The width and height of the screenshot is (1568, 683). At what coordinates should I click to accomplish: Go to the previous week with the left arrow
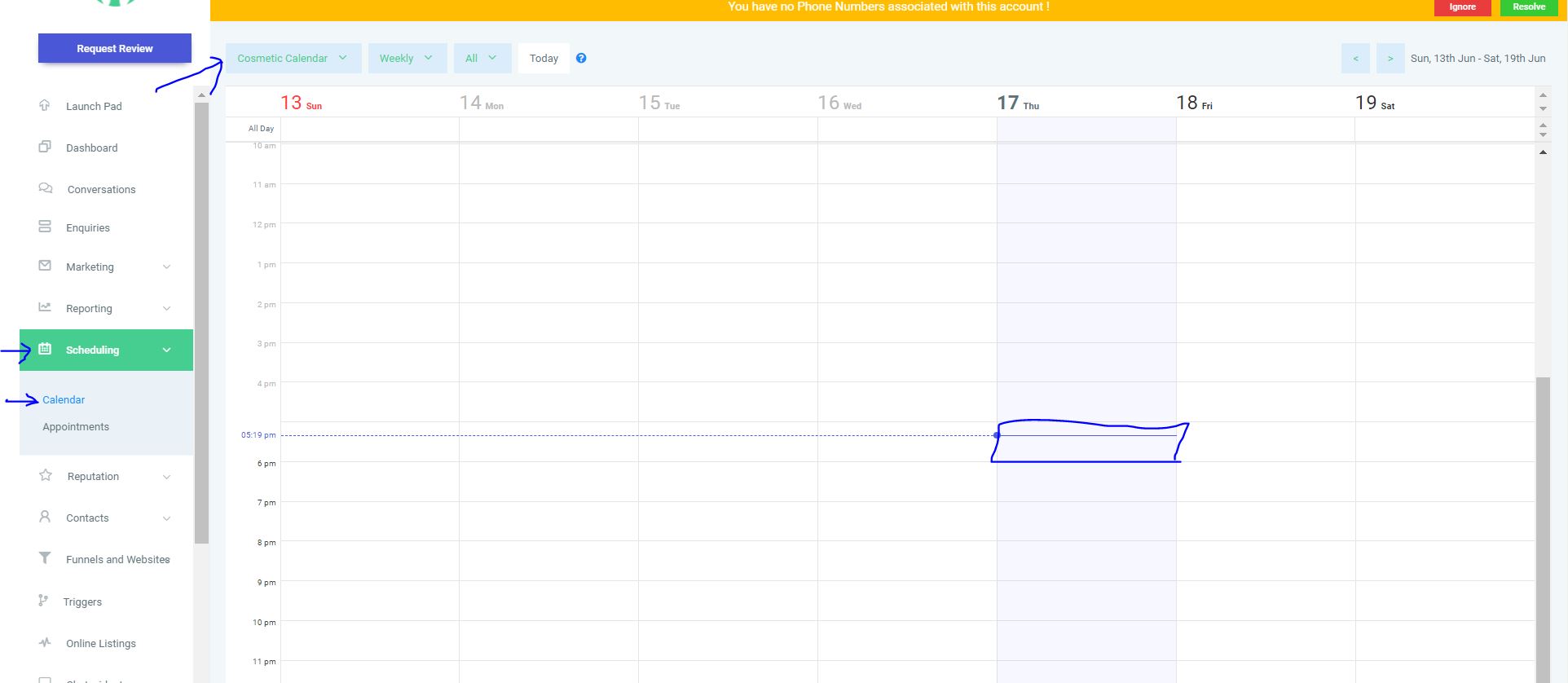pyautogui.click(x=1355, y=59)
